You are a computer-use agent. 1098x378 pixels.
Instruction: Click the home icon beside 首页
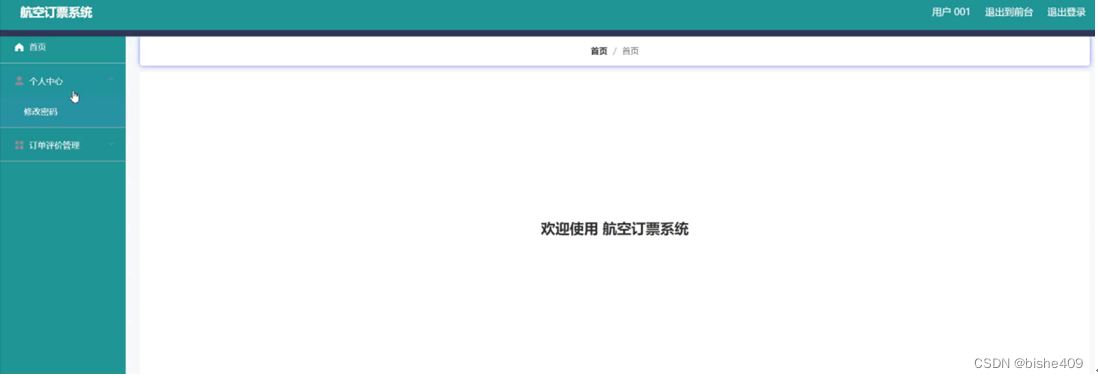click(x=19, y=48)
